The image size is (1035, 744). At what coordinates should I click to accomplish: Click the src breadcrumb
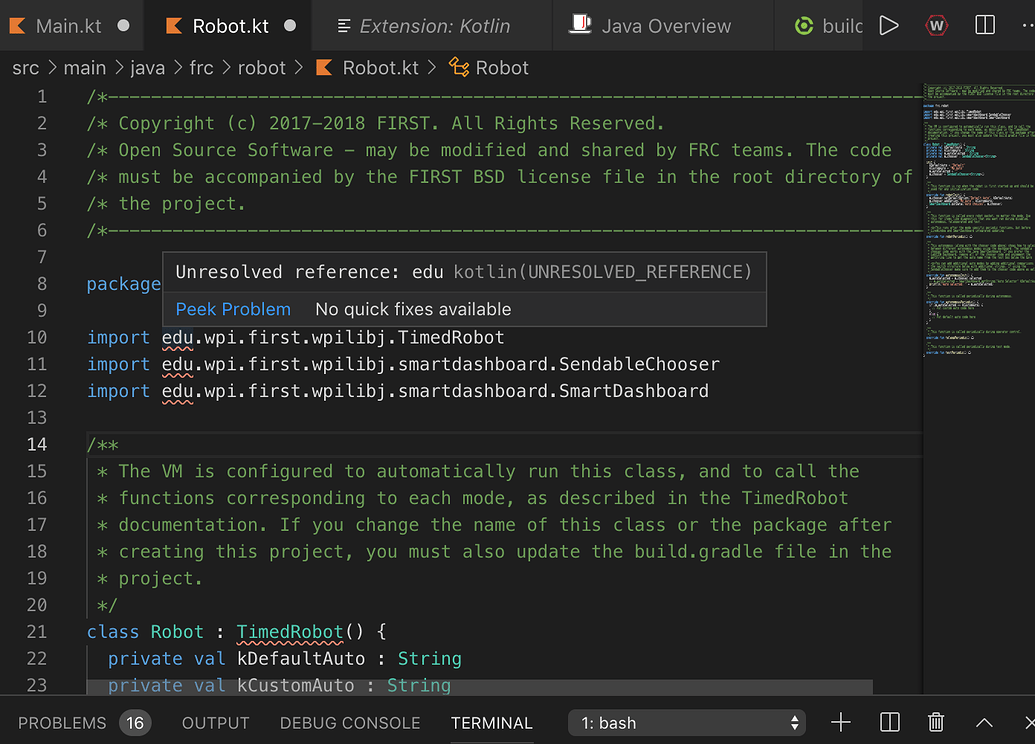point(26,67)
